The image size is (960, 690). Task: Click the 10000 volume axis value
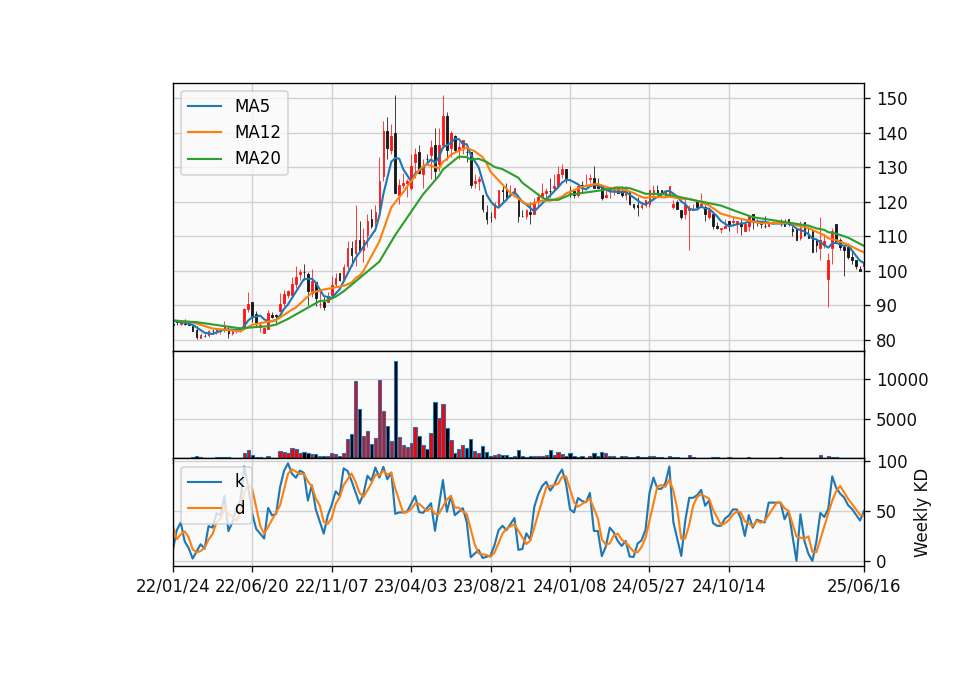pyautogui.click(x=902, y=380)
